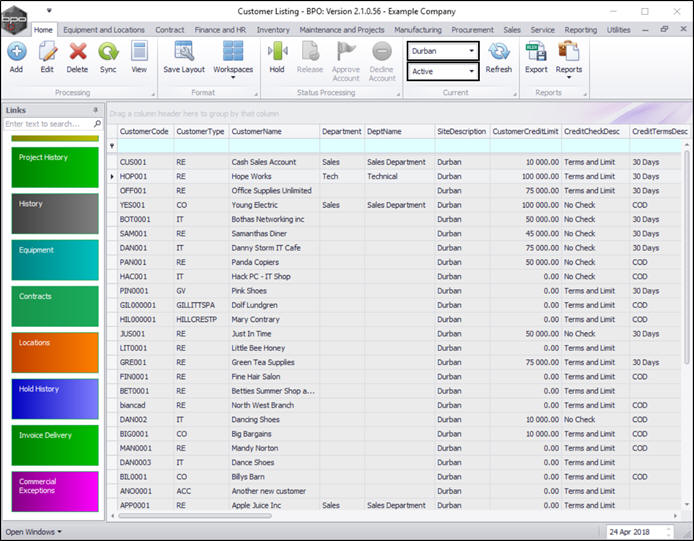Click the red Delete icon
Image resolution: width=694 pixels, height=541 pixels.
77,55
